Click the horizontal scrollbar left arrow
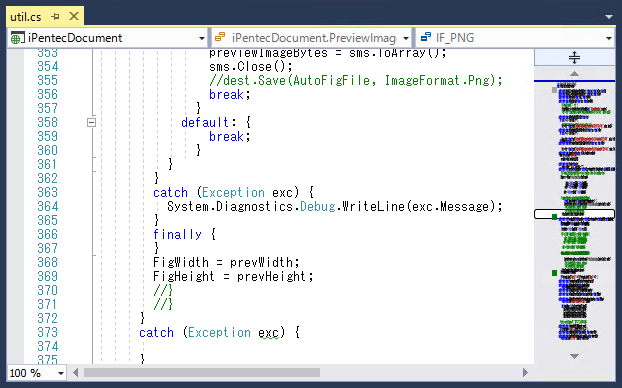The height and width of the screenshot is (388, 622). [x=75, y=373]
